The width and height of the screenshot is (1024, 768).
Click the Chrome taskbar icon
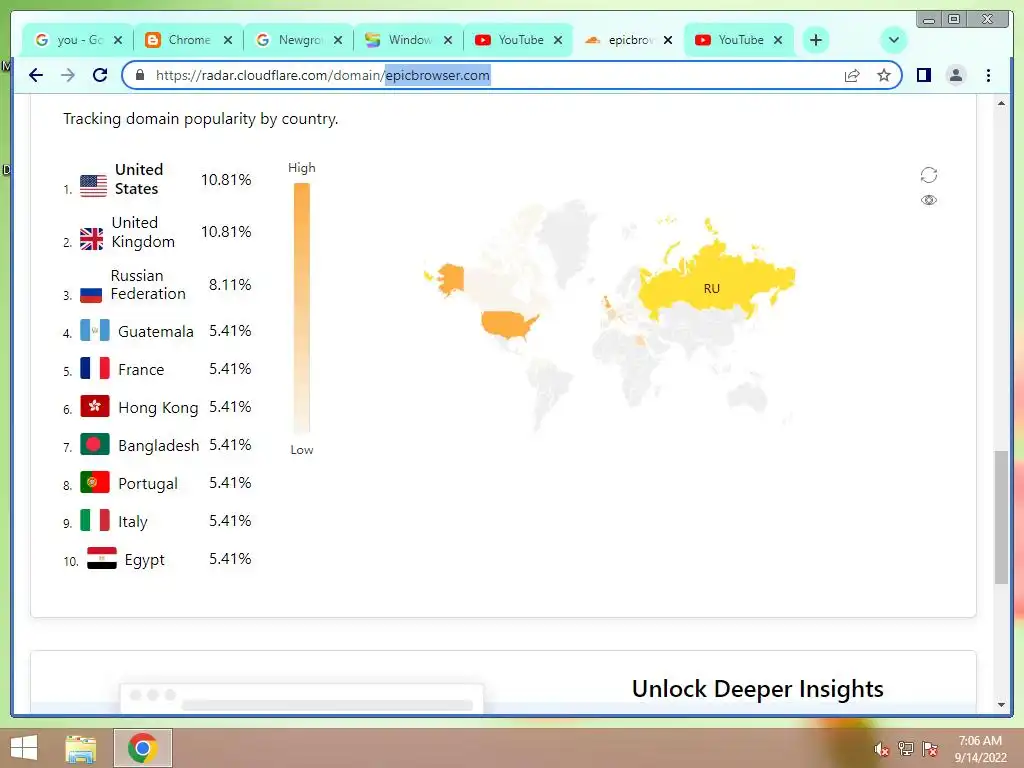142,748
